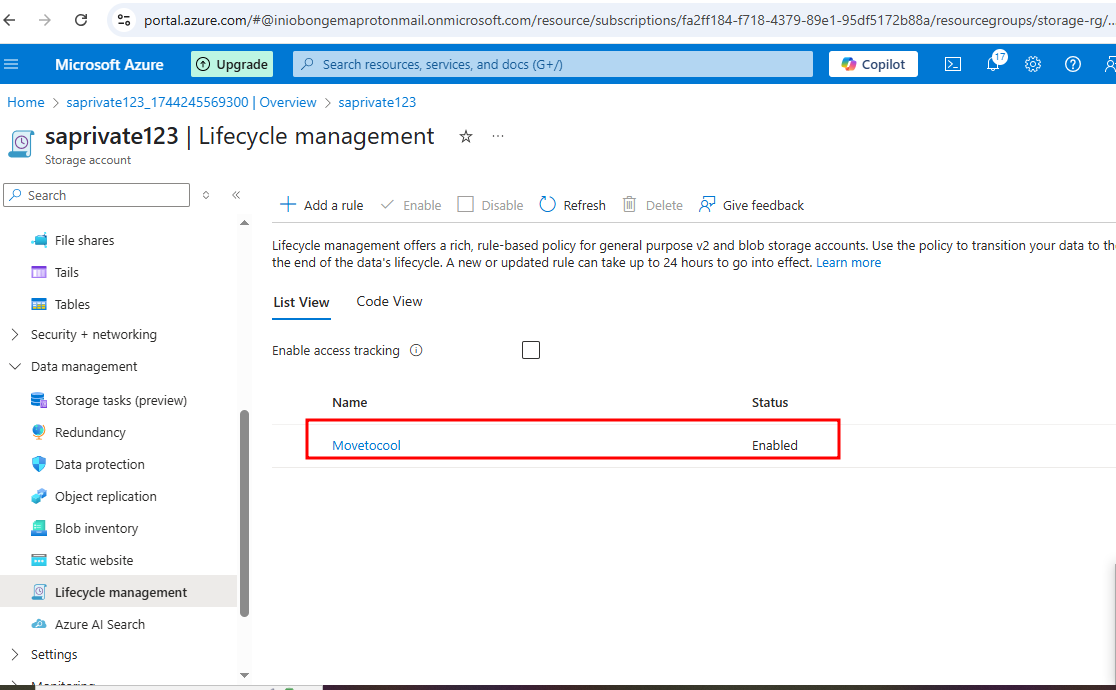
Task: Favorite saprivate123 with the star icon
Action: click(465, 136)
